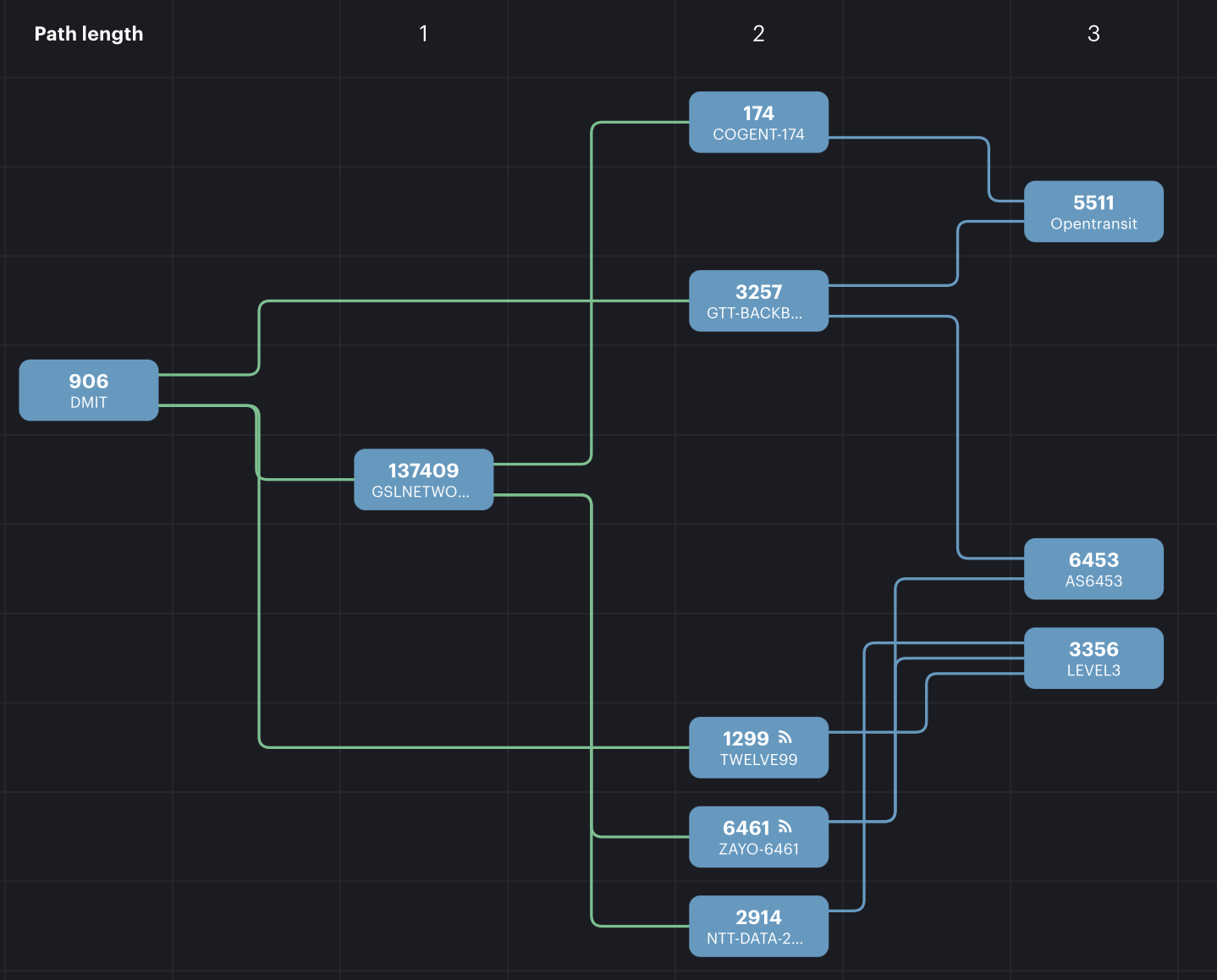Click the Path length header label
Image resolution: width=1217 pixels, height=980 pixels.
[89, 34]
